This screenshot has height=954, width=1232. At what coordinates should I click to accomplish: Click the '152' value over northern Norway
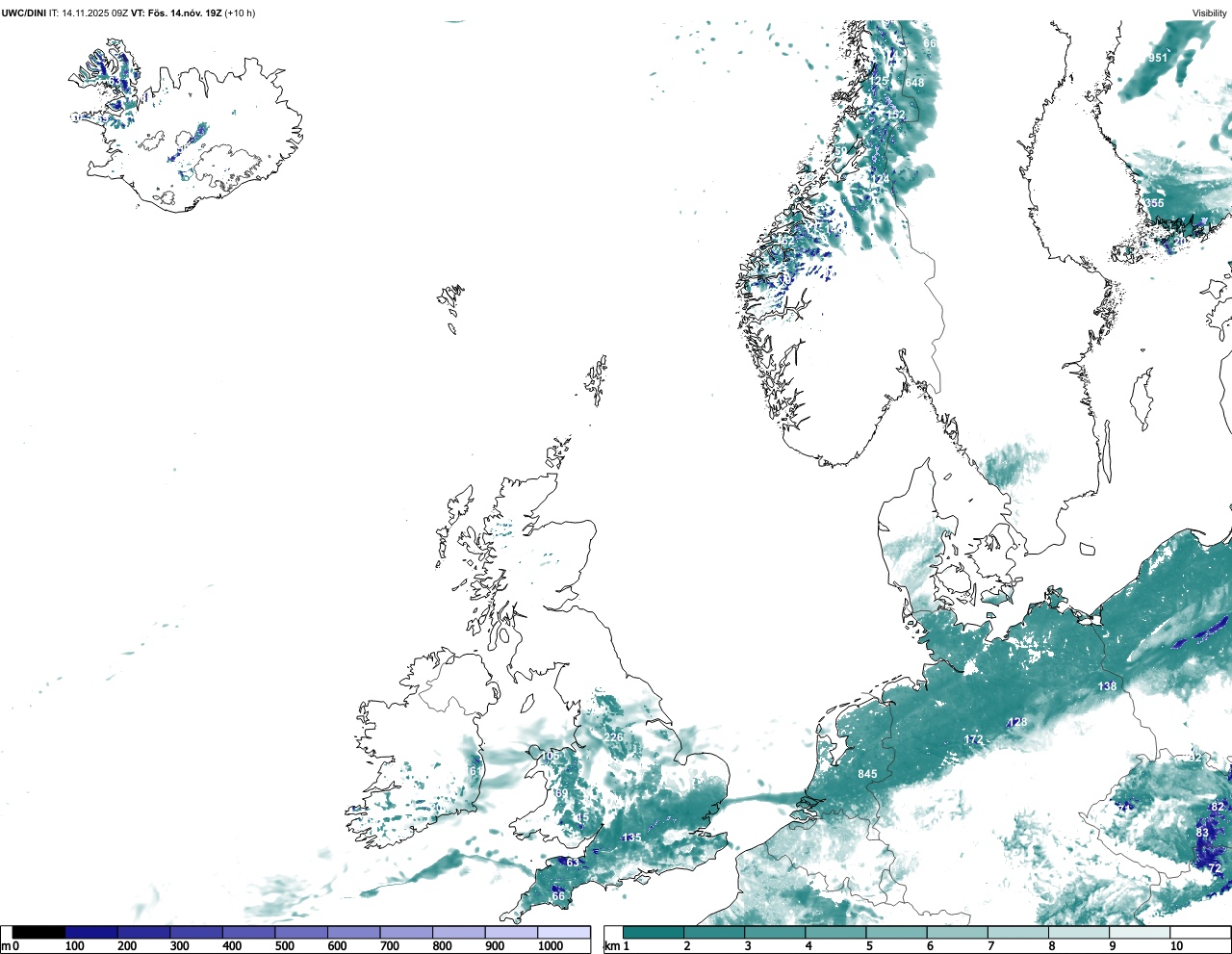[896, 116]
